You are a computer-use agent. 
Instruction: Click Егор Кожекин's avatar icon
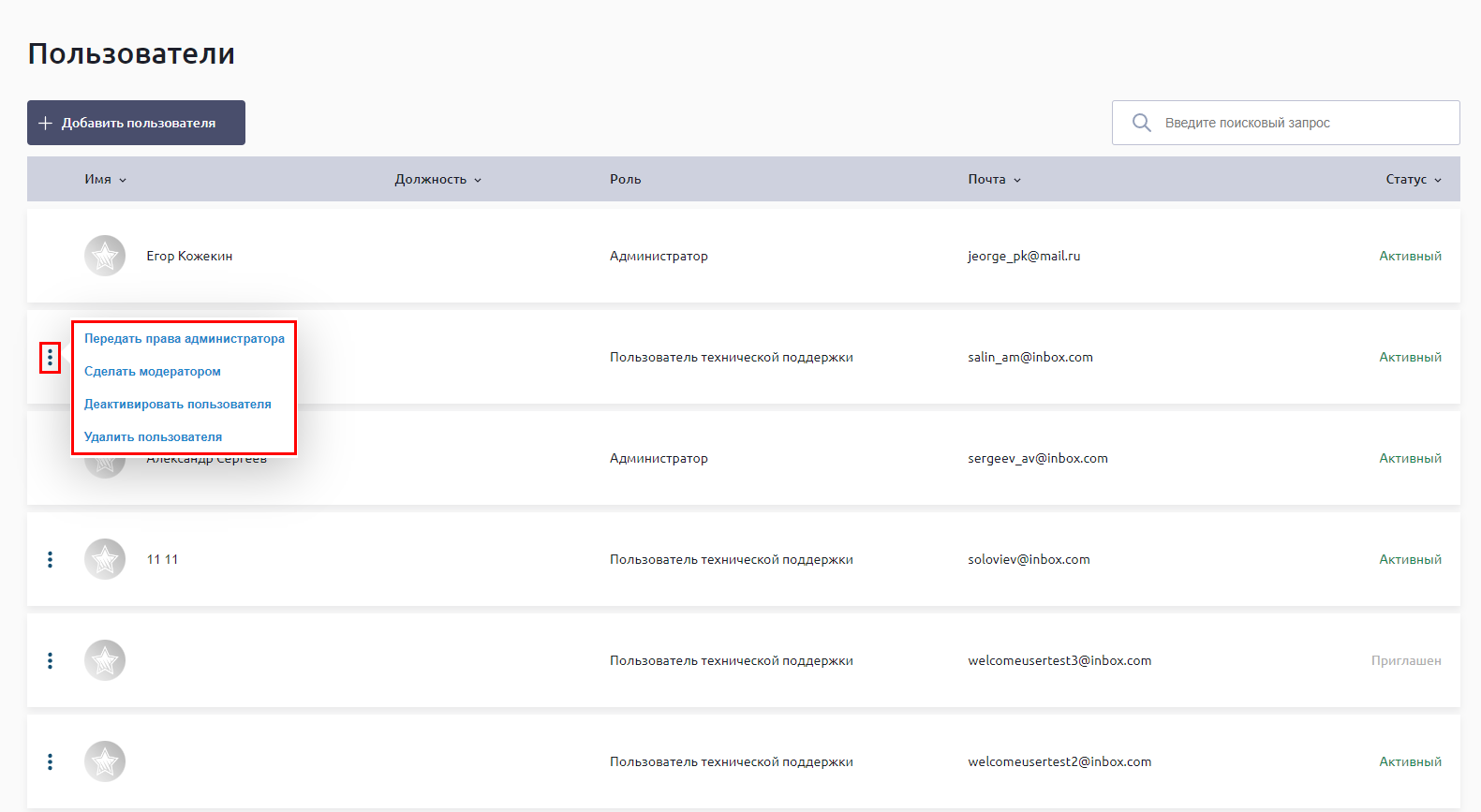tap(105, 256)
